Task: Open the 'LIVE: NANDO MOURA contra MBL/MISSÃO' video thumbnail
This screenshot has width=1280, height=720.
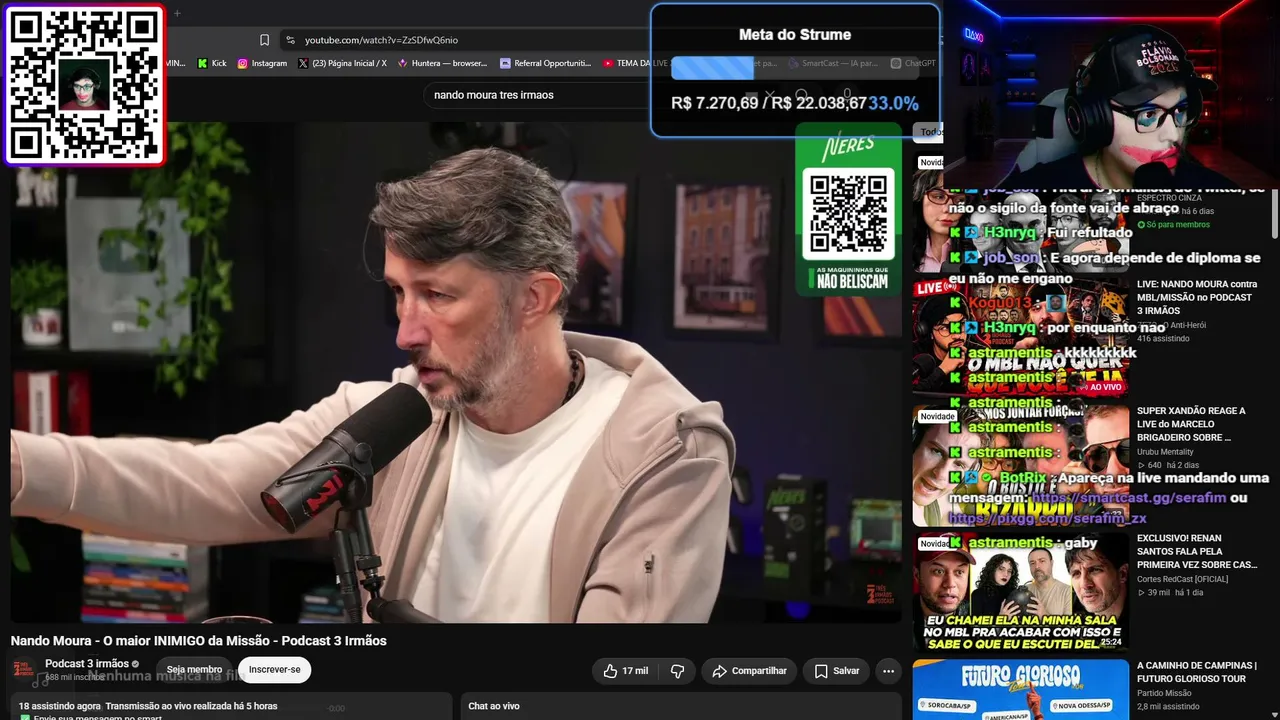Action: click(1020, 337)
